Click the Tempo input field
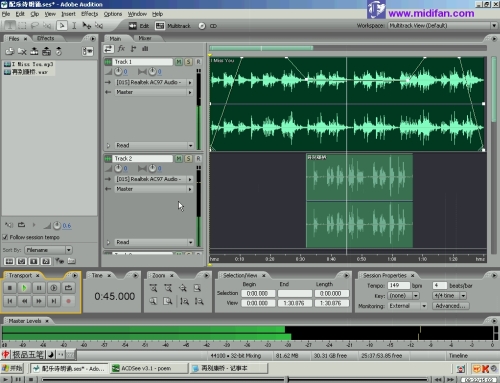The width and height of the screenshot is (500, 383). pyautogui.click(x=399, y=286)
